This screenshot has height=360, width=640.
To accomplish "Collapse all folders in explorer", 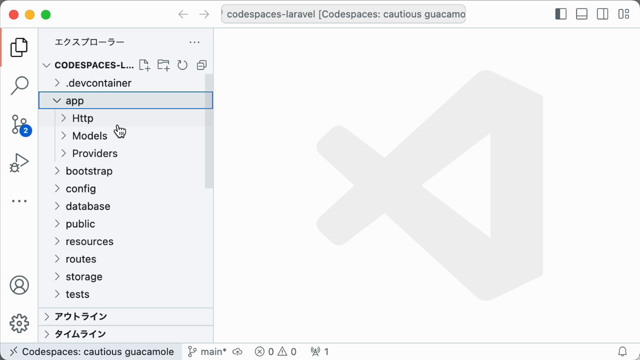I will [202, 65].
